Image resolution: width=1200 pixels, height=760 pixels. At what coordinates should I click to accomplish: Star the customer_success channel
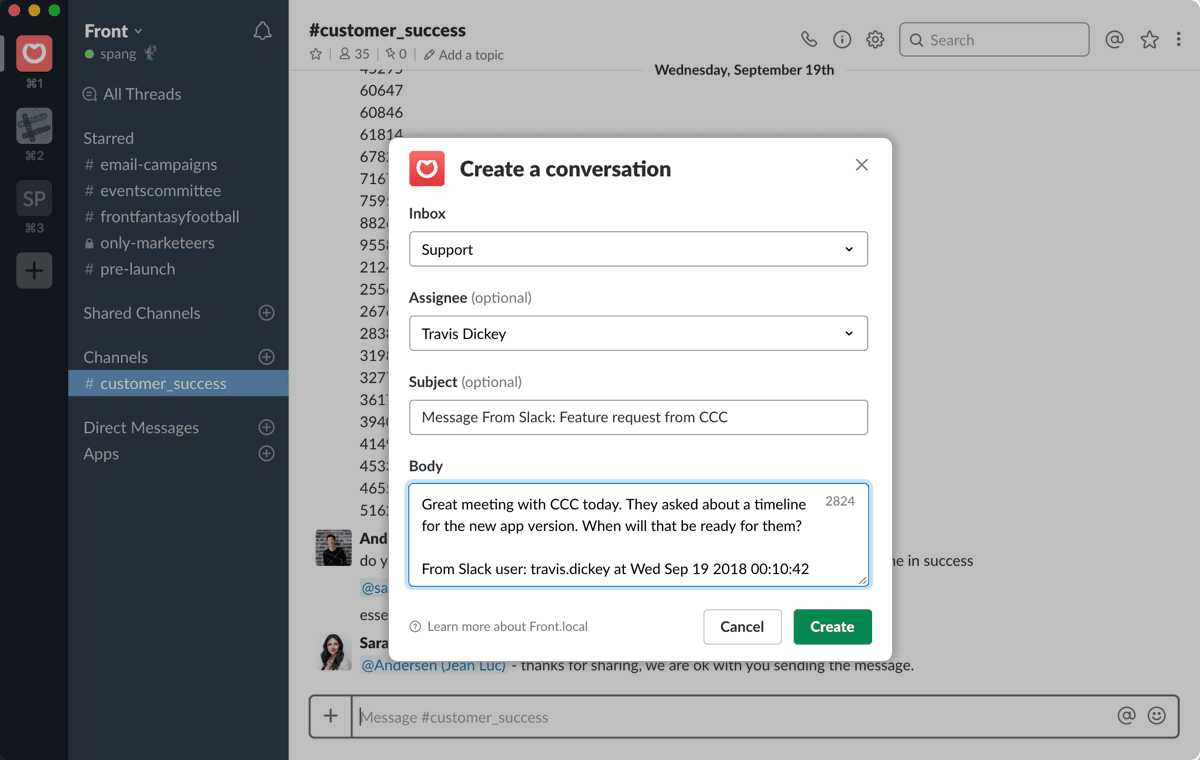316,55
